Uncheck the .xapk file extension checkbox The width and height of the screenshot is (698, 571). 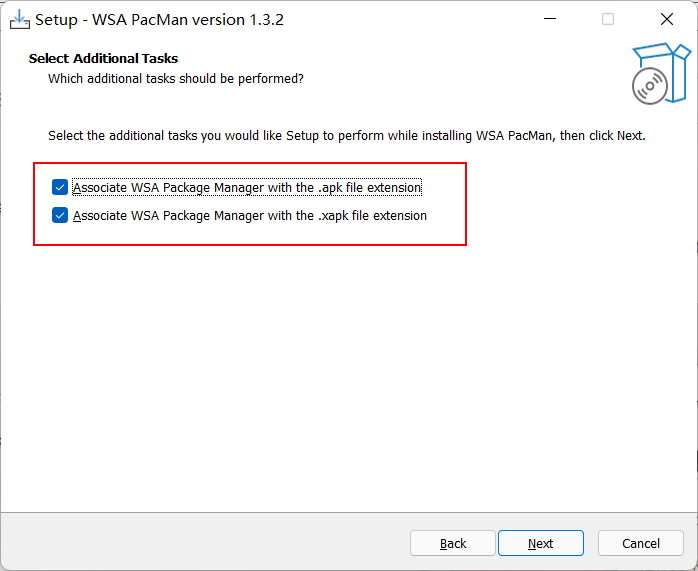60,215
